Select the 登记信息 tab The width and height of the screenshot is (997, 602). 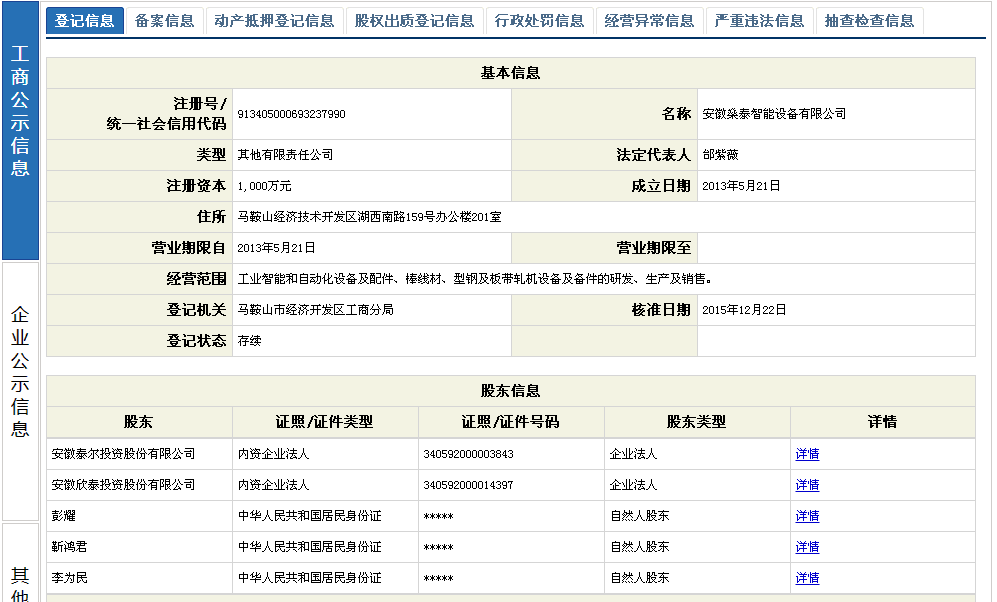click(x=85, y=21)
